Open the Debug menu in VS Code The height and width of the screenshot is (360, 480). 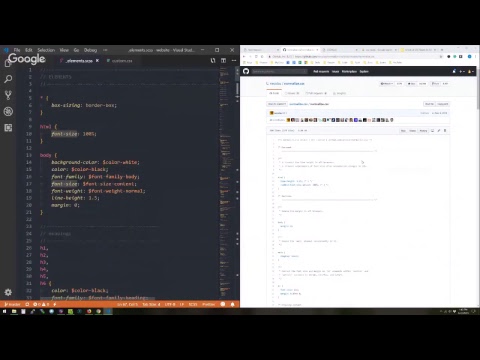pos(90,50)
